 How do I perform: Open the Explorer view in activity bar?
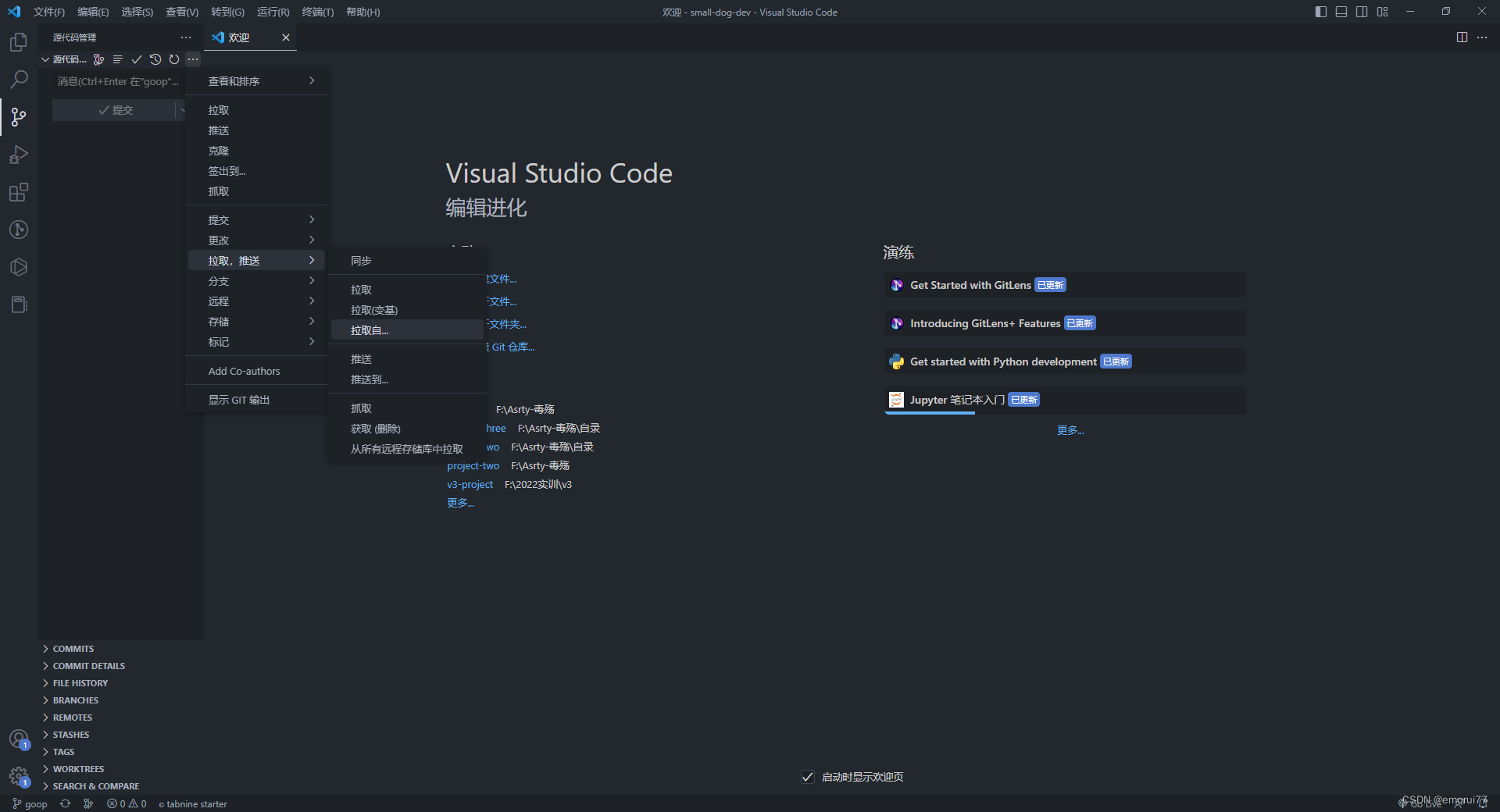tap(19, 42)
